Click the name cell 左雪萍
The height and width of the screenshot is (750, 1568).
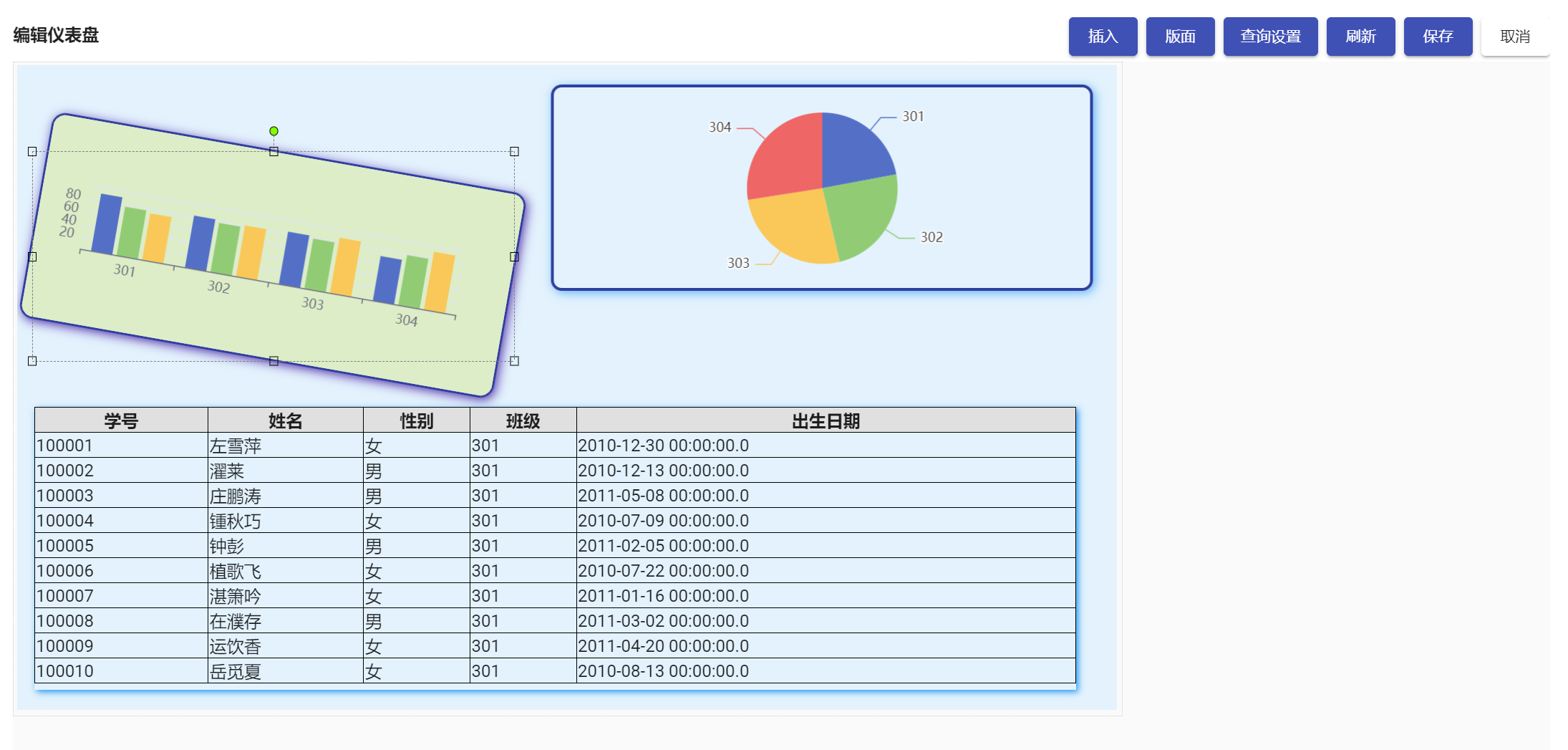tap(286, 446)
